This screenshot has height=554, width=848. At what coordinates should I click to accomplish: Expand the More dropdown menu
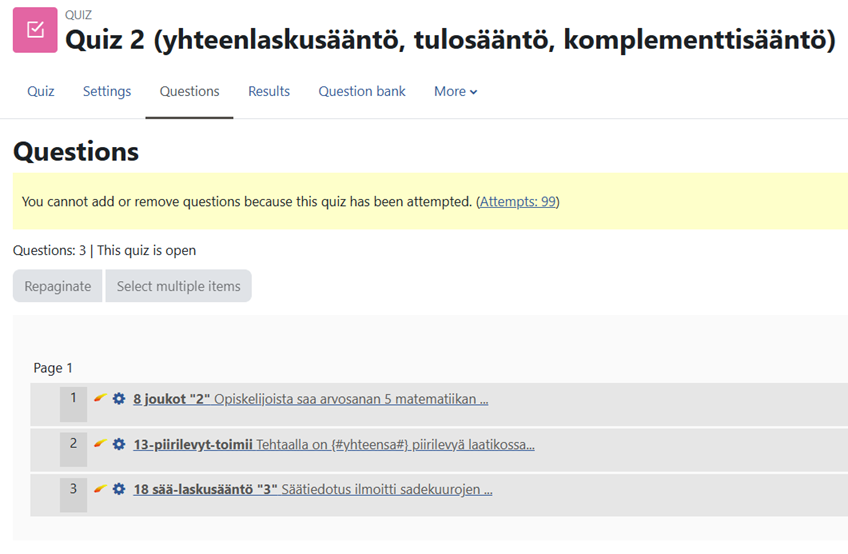(x=455, y=91)
